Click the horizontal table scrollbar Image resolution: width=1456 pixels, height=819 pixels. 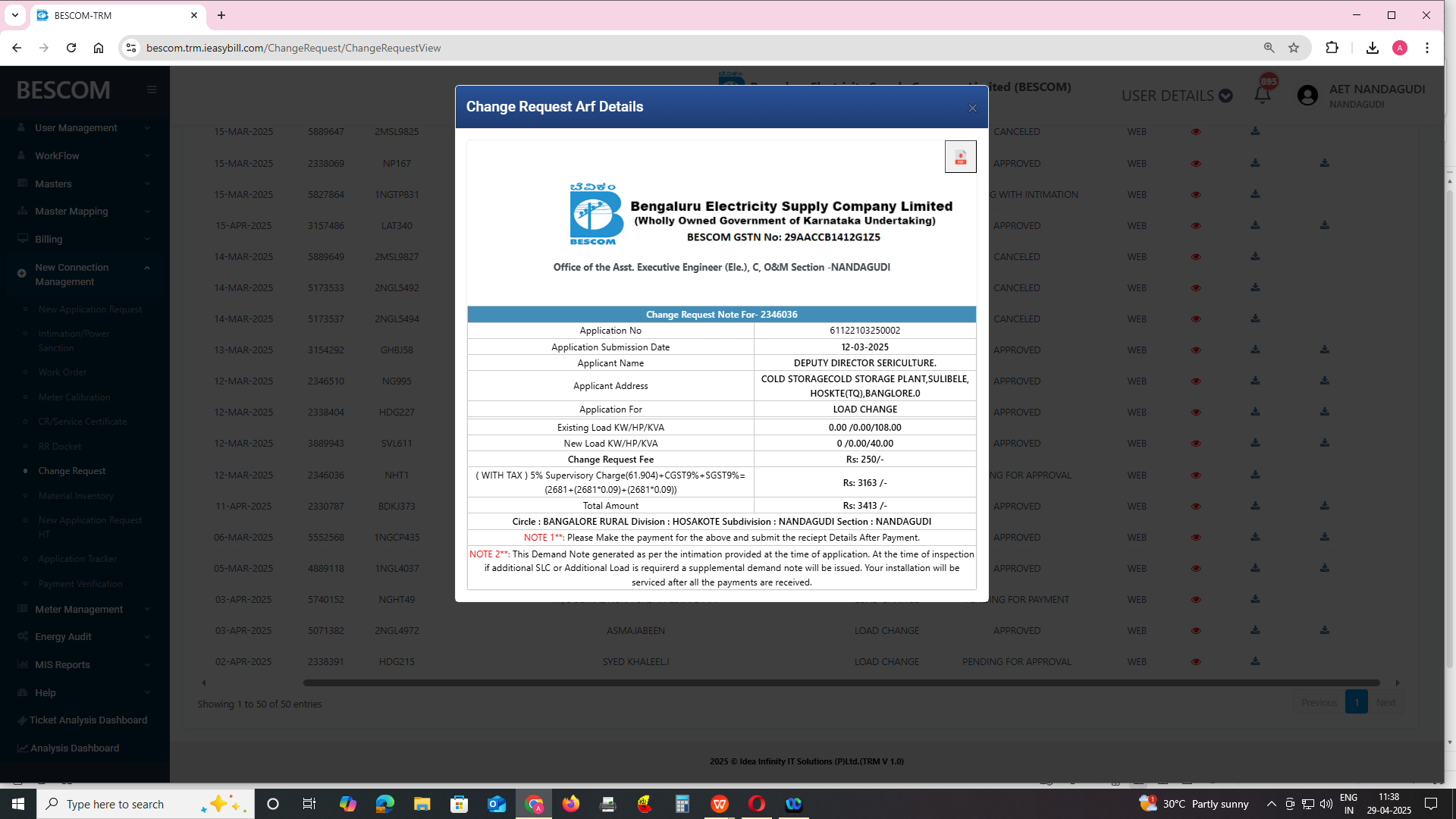[841, 682]
